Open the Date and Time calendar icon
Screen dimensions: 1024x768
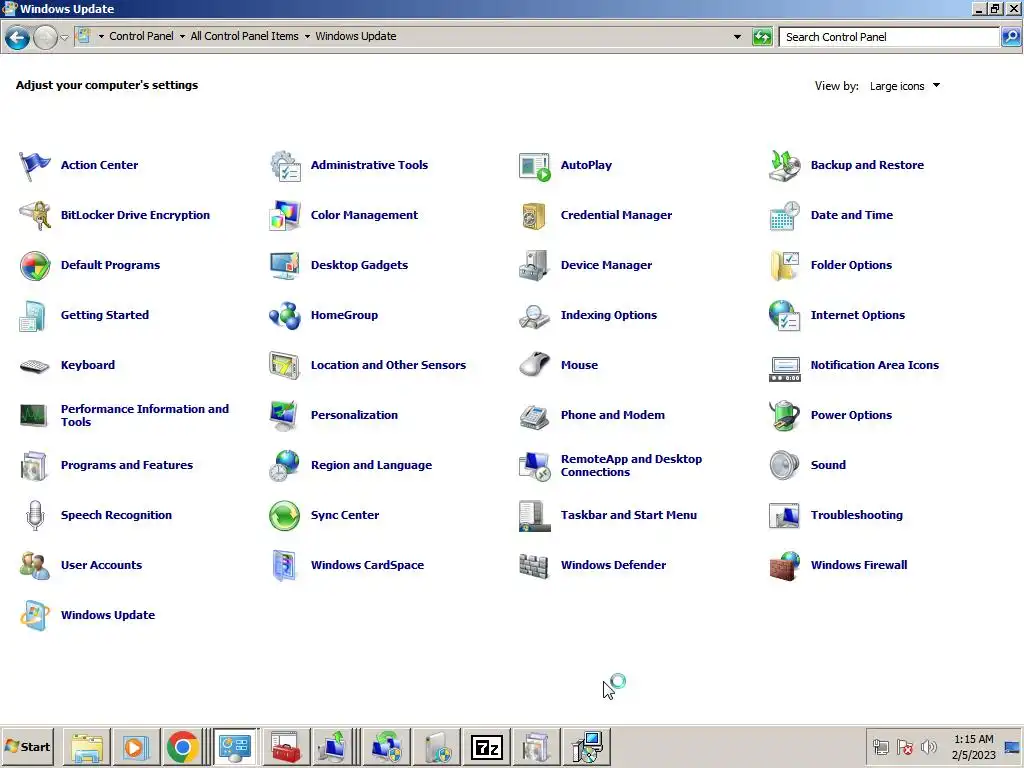pyautogui.click(x=784, y=216)
